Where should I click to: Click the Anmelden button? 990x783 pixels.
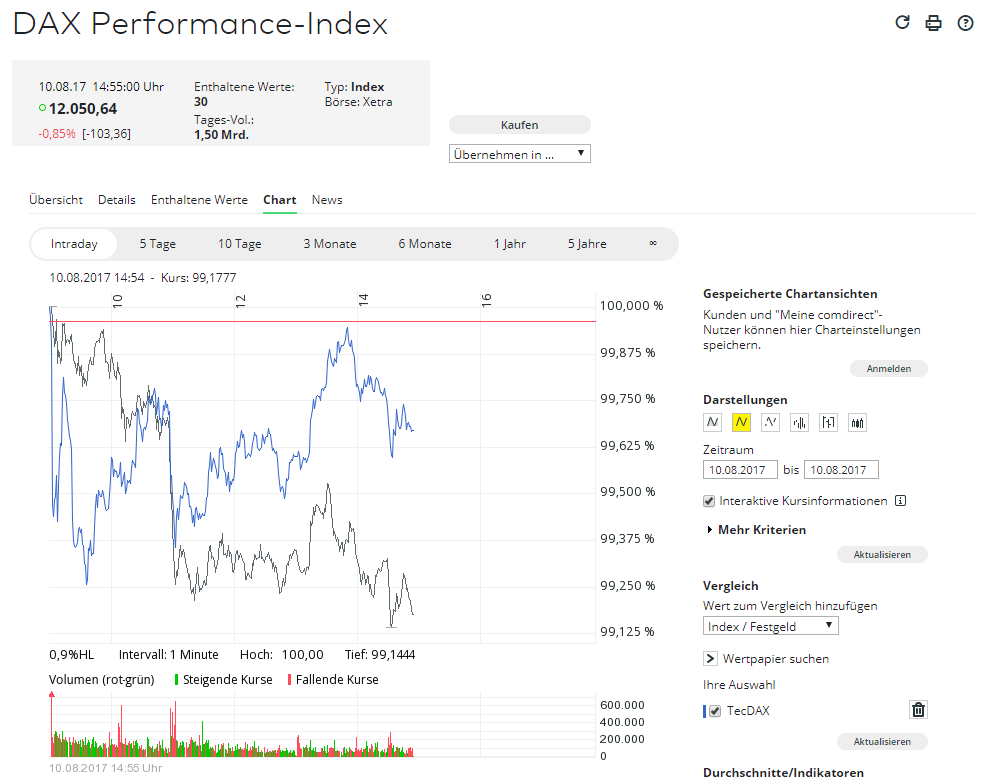(888, 369)
